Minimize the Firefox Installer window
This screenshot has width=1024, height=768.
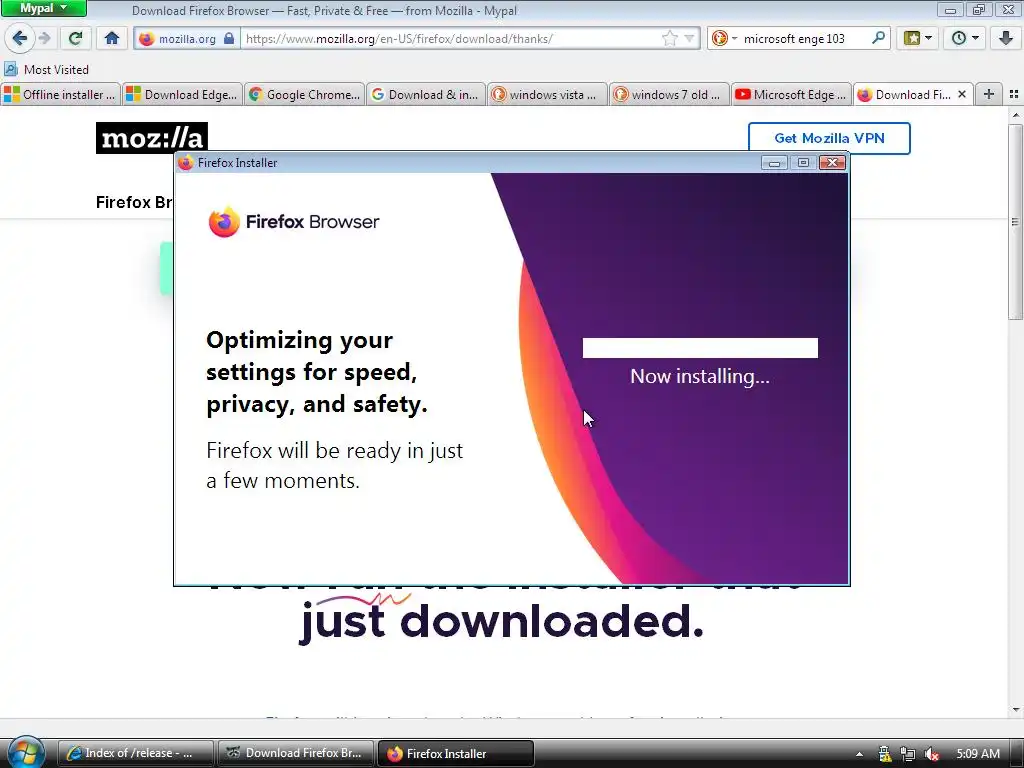775,163
